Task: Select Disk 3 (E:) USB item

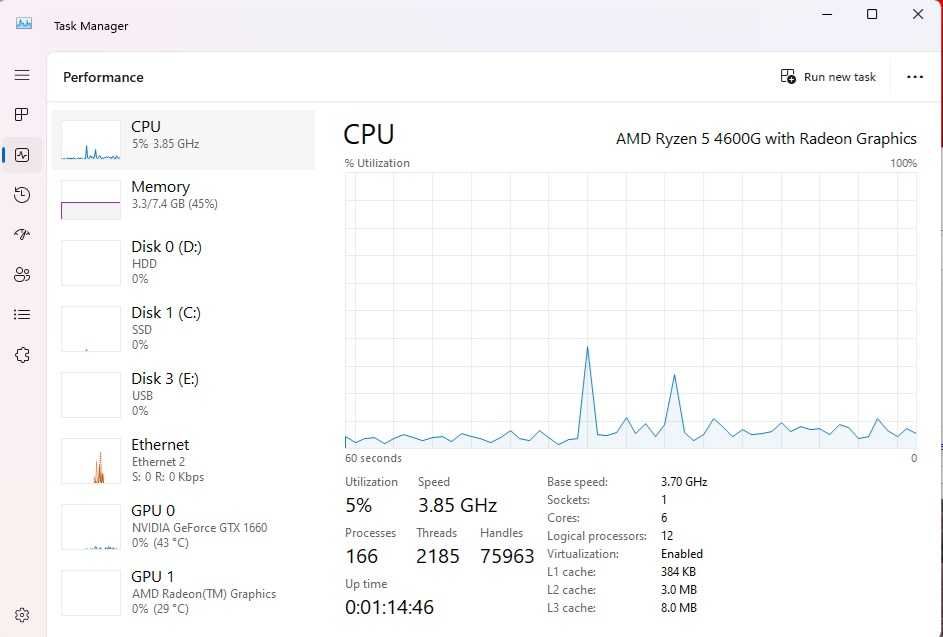Action: pos(183,394)
